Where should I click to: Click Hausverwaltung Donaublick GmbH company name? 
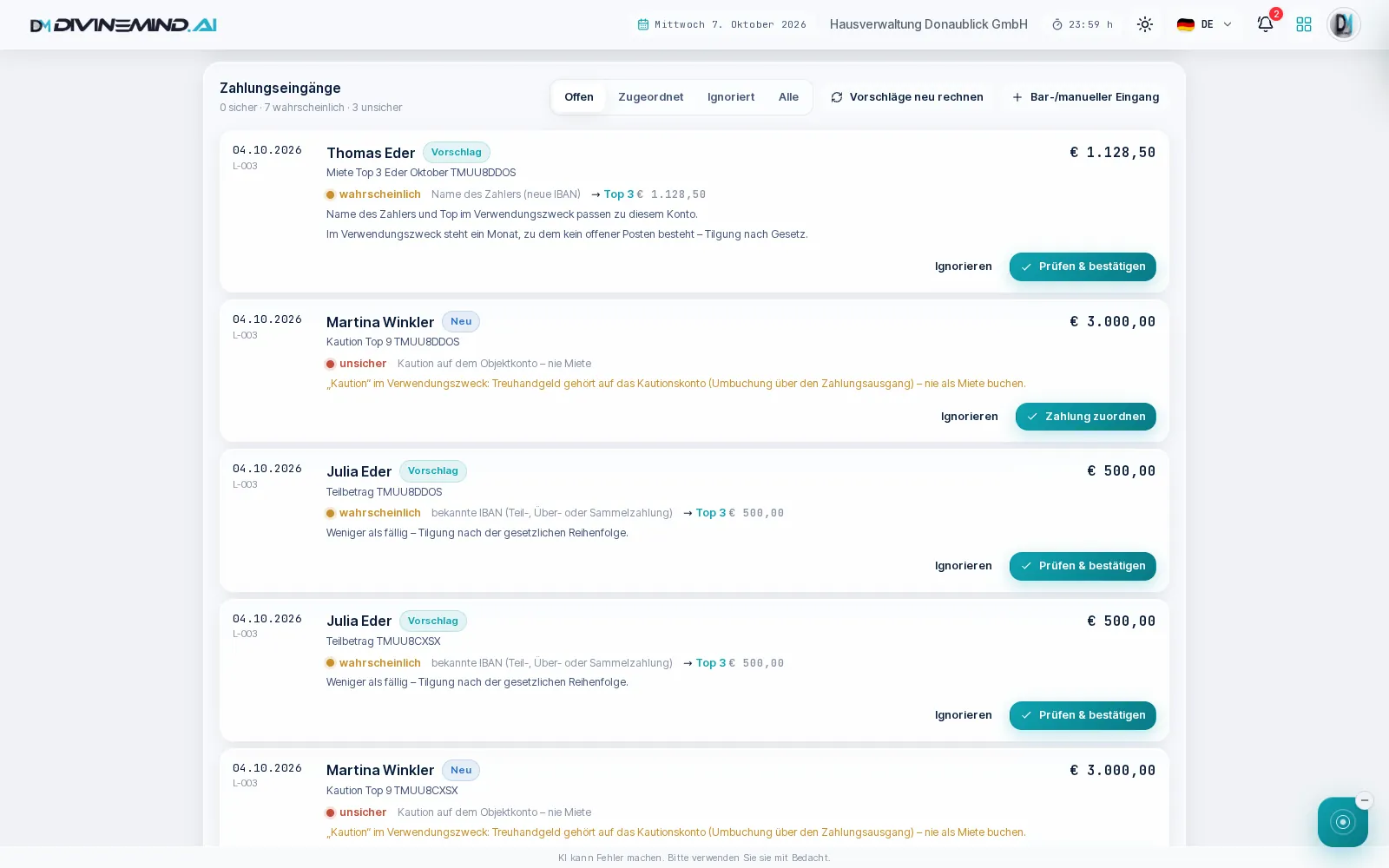928,24
